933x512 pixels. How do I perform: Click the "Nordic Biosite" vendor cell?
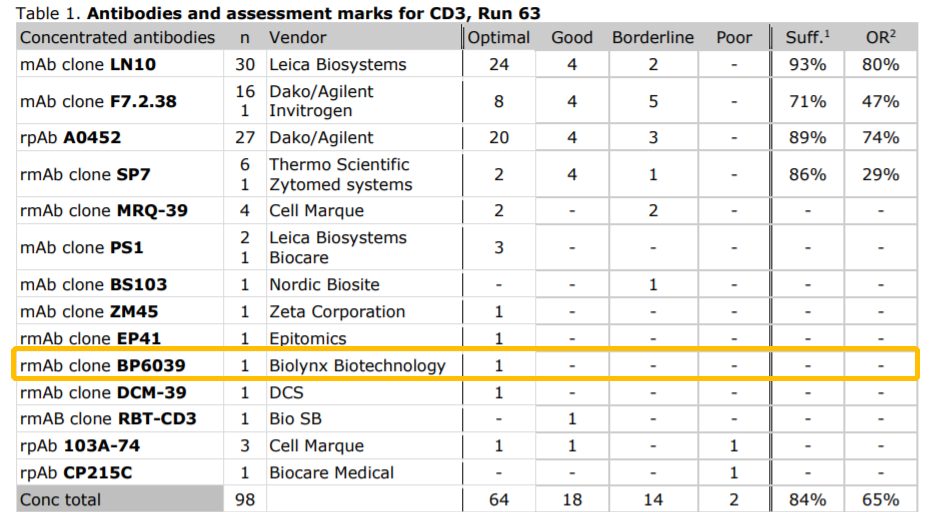324,285
